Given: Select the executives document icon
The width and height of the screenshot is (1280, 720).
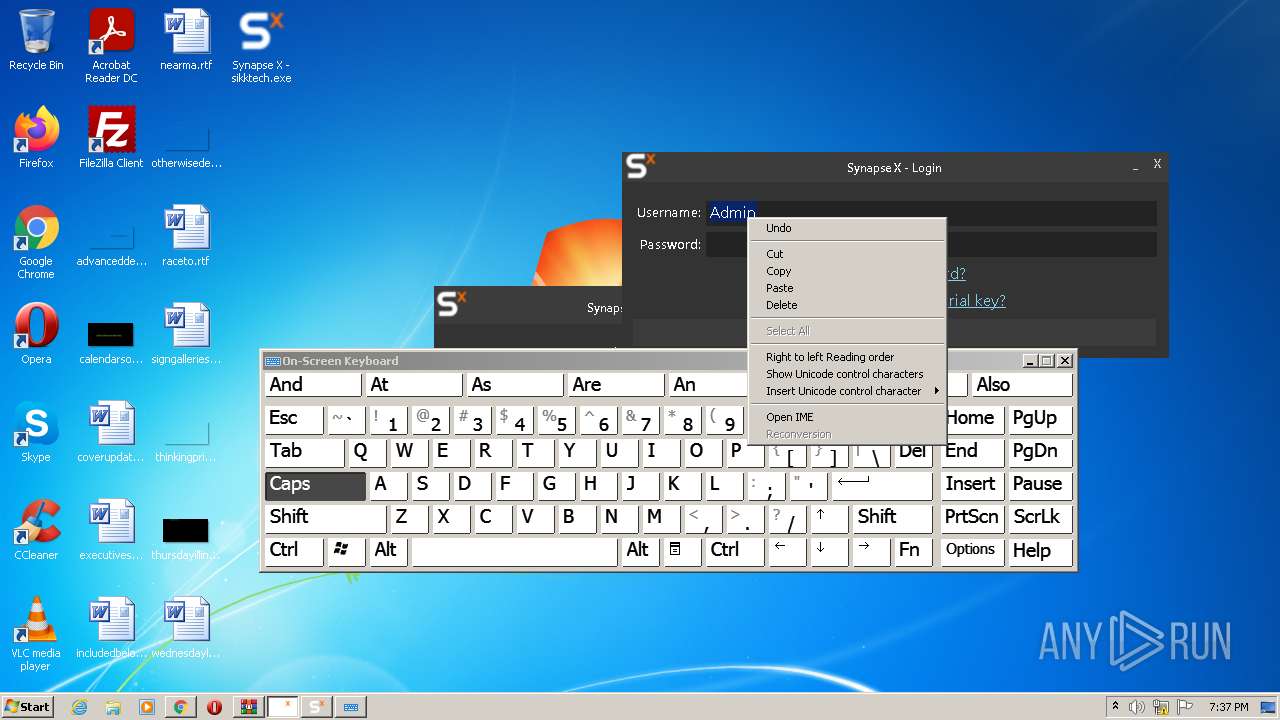Looking at the screenshot, I should 111,530.
